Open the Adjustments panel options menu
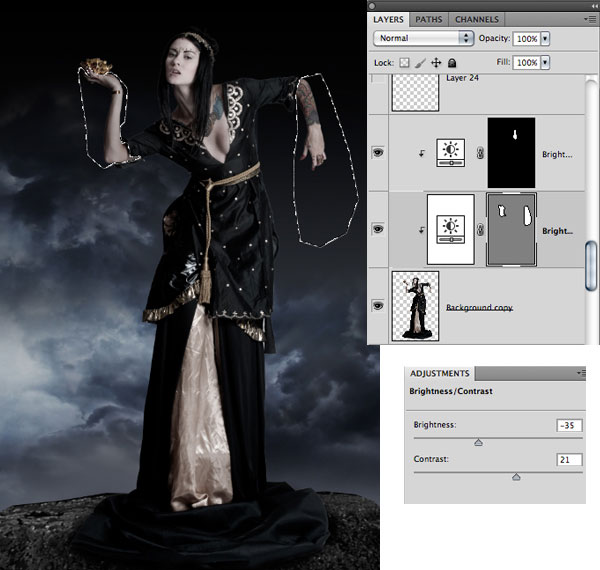Image resolution: width=600 pixels, height=570 pixels. 581,373
